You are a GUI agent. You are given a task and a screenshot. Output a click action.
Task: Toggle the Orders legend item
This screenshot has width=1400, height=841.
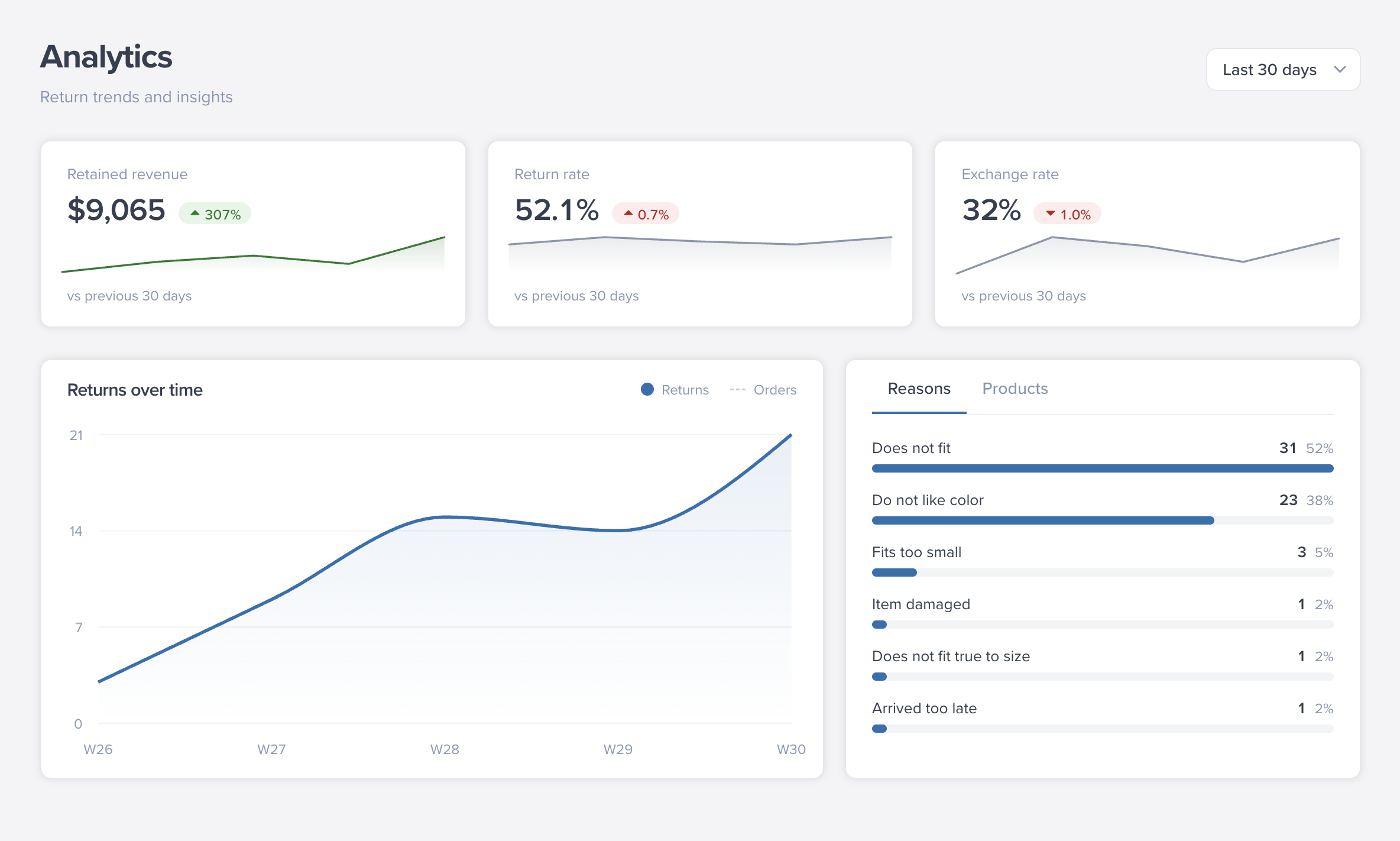[x=763, y=390]
